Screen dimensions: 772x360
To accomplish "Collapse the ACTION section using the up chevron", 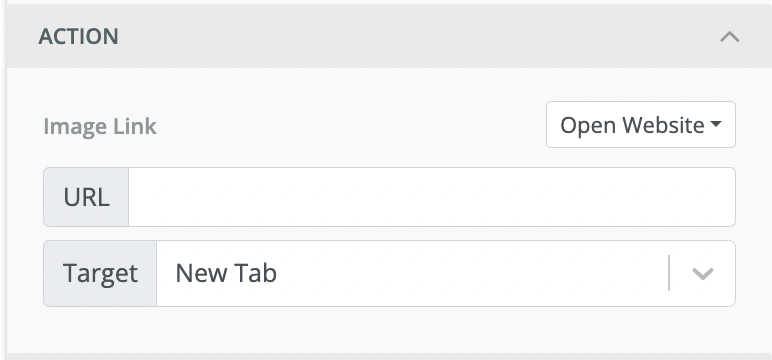I will pyautogui.click(x=730, y=37).
